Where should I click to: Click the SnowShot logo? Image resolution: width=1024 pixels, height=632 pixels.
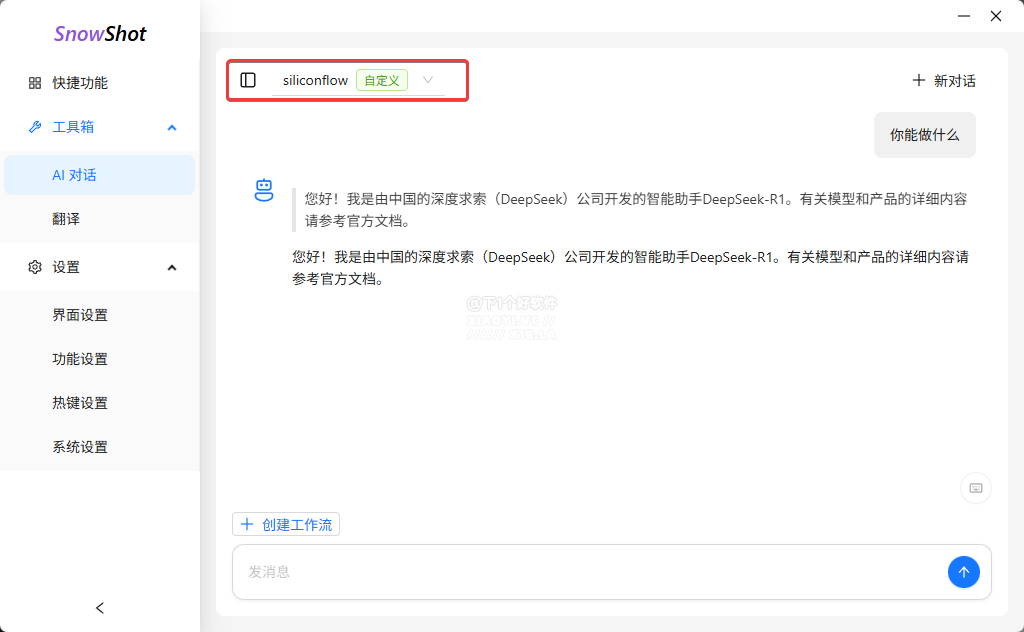point(100,33)
